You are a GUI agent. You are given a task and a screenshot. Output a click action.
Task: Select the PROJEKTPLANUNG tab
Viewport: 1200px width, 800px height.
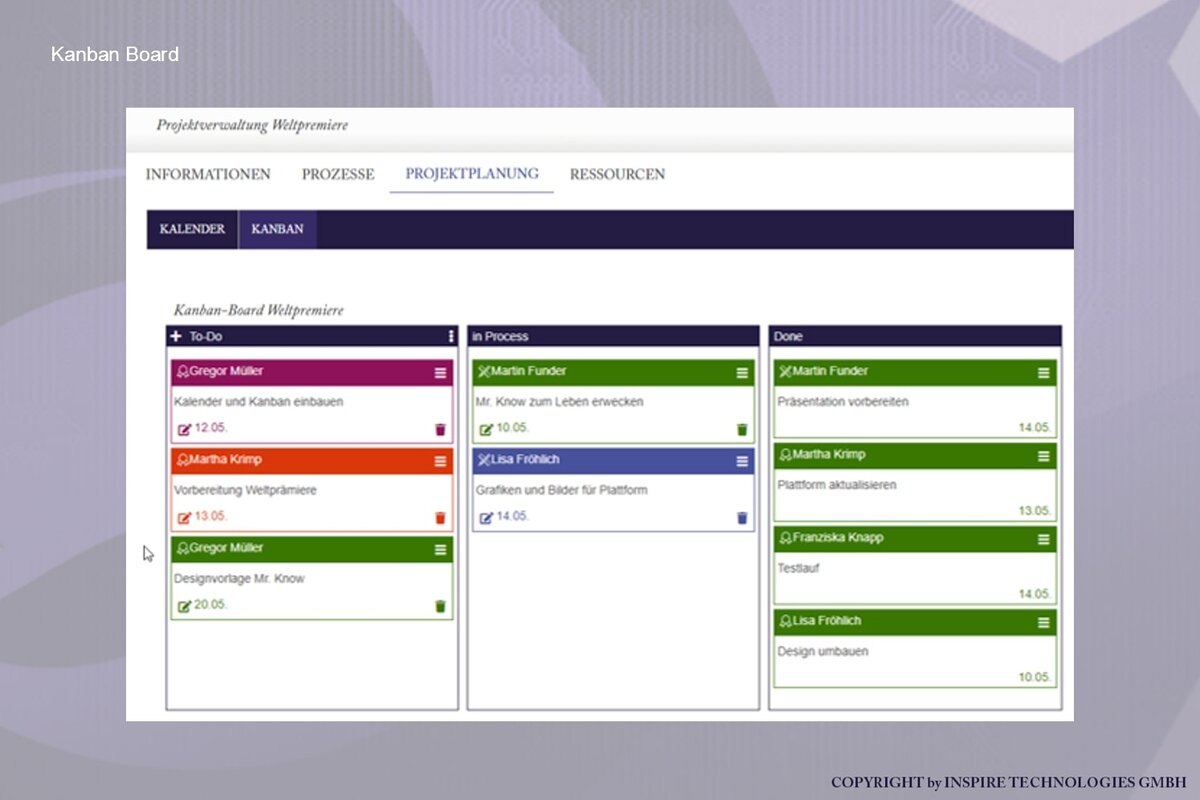[x=472, y=174]
